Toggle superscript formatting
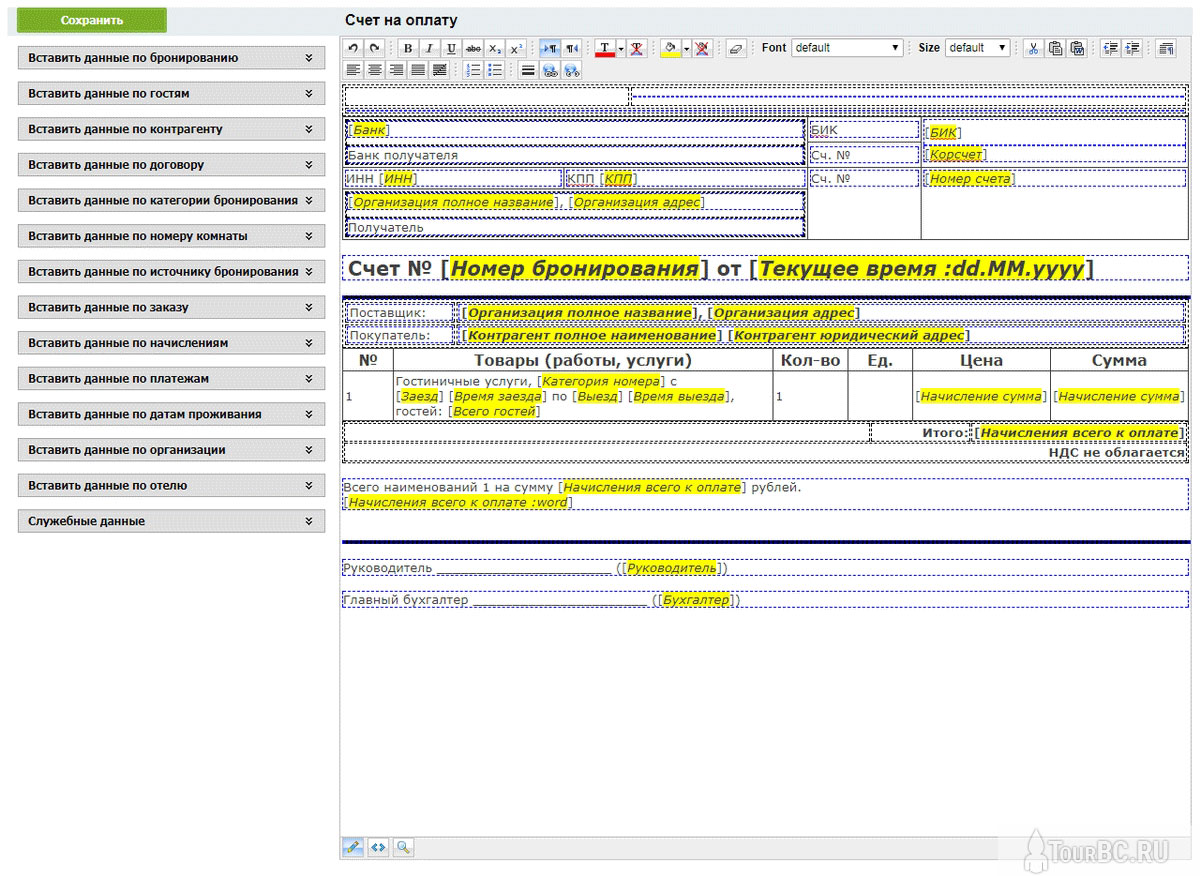This screenshot has height=876, width=1200. [516, 48]
